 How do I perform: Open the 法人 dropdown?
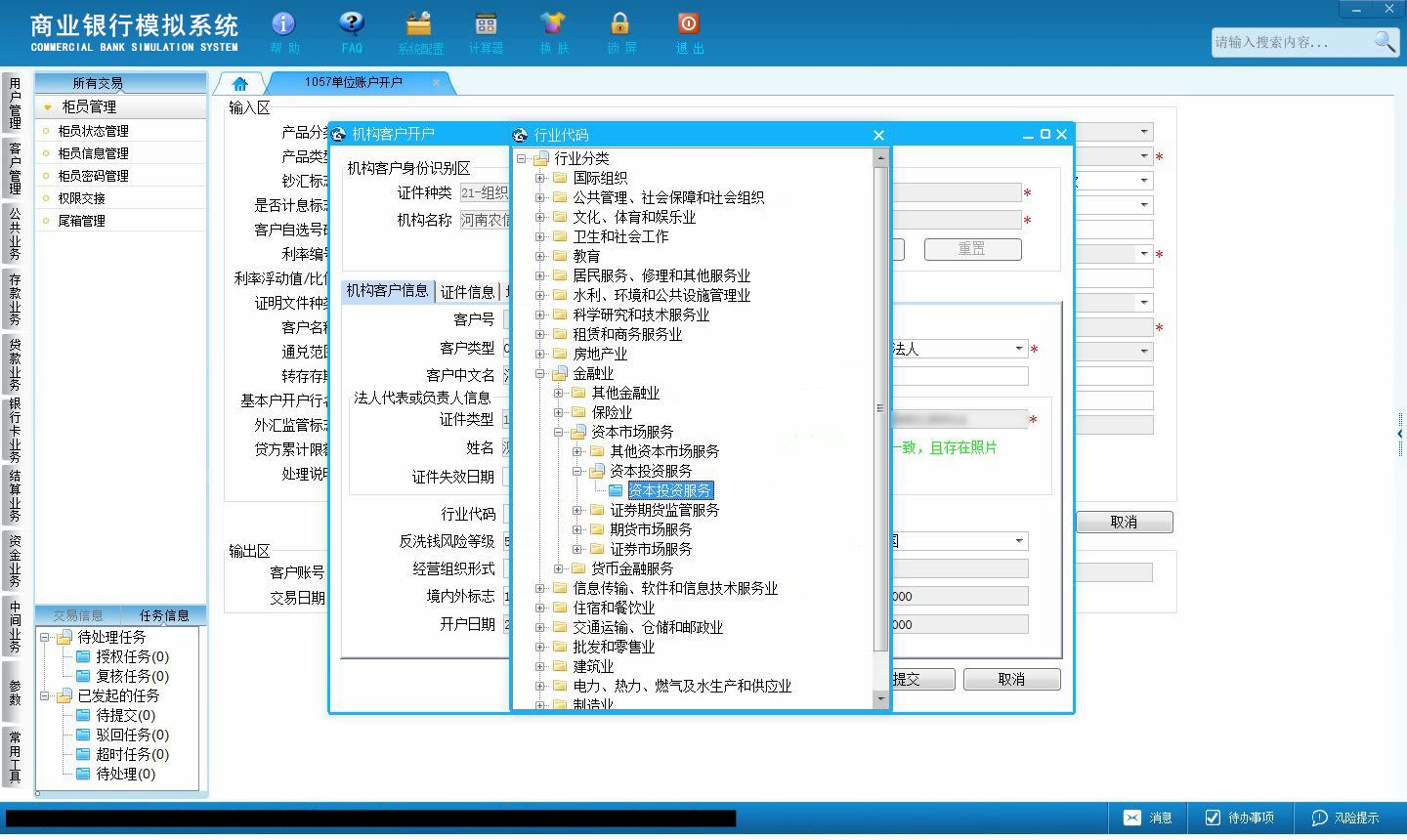1018,349
